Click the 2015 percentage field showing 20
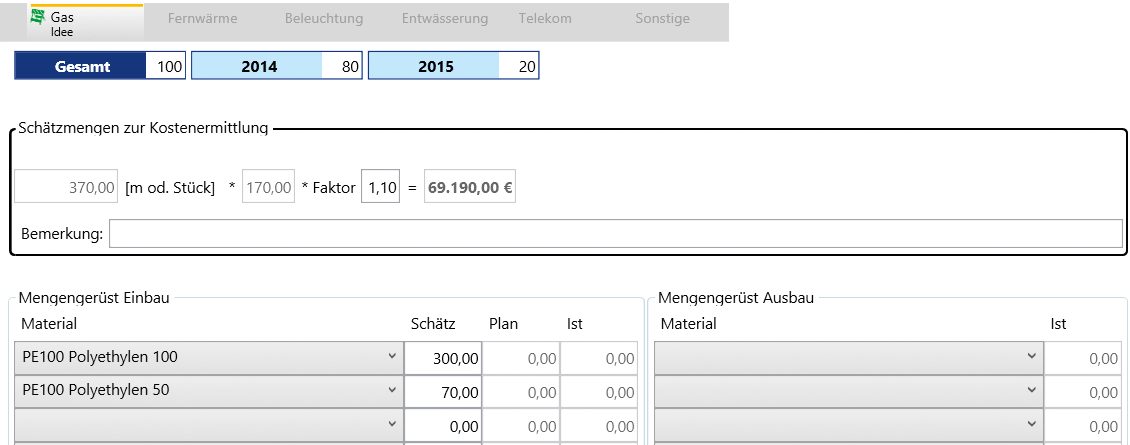This screenshot has height=445, width=1130. (519, 67)
